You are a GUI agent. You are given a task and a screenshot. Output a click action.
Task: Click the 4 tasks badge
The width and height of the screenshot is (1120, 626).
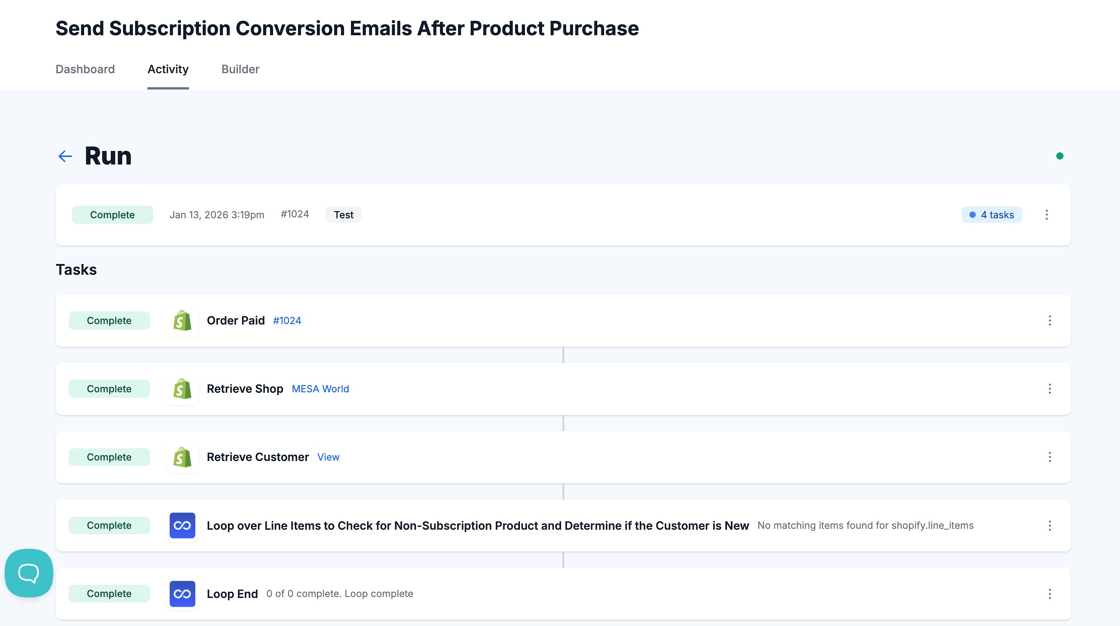tap(991, 215)
